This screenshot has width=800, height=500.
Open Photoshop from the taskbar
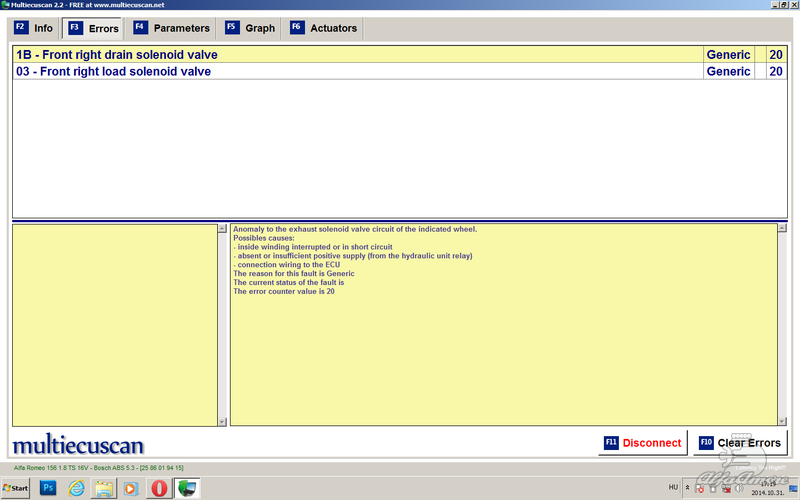(48, 488)
